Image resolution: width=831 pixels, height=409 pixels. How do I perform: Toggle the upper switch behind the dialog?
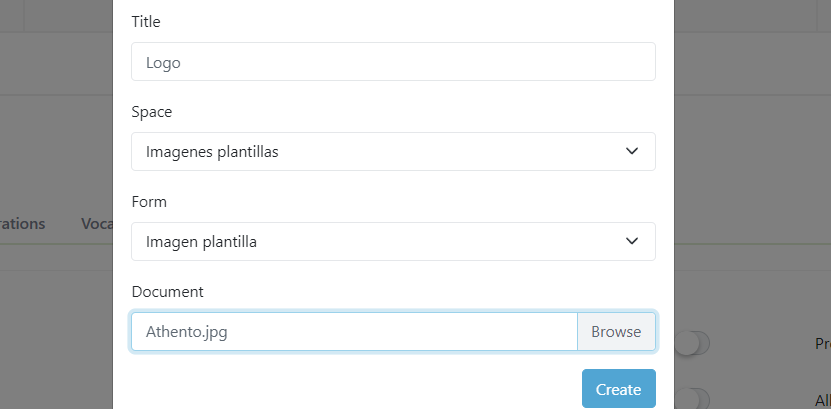tap(692, 343)
